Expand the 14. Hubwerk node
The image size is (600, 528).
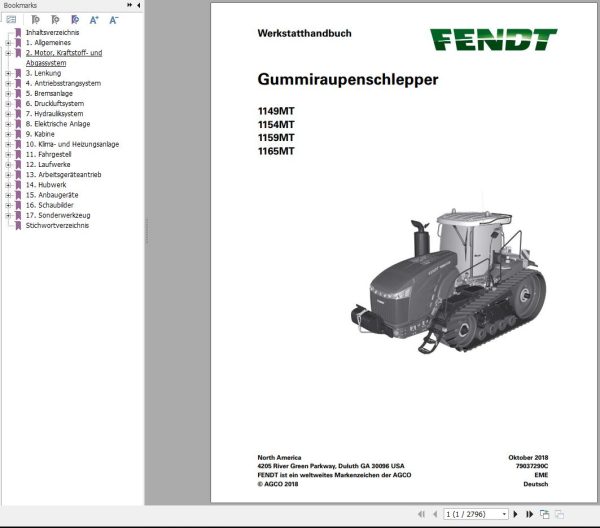[8, 185]
